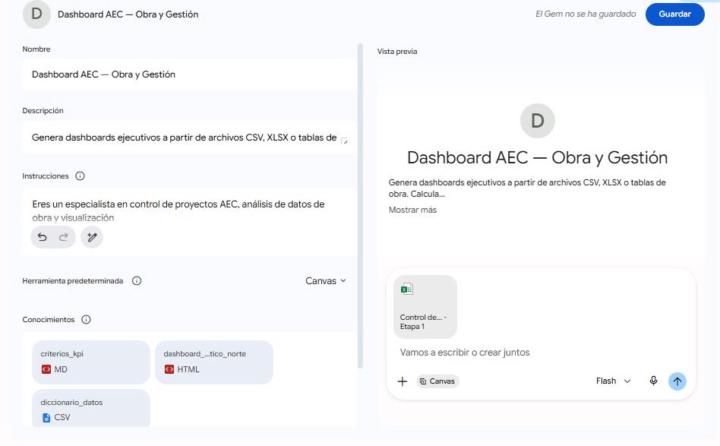Viewport: 720px width, 446px height.
Task: Click Mostrar más link
Action: click(412, 210)
